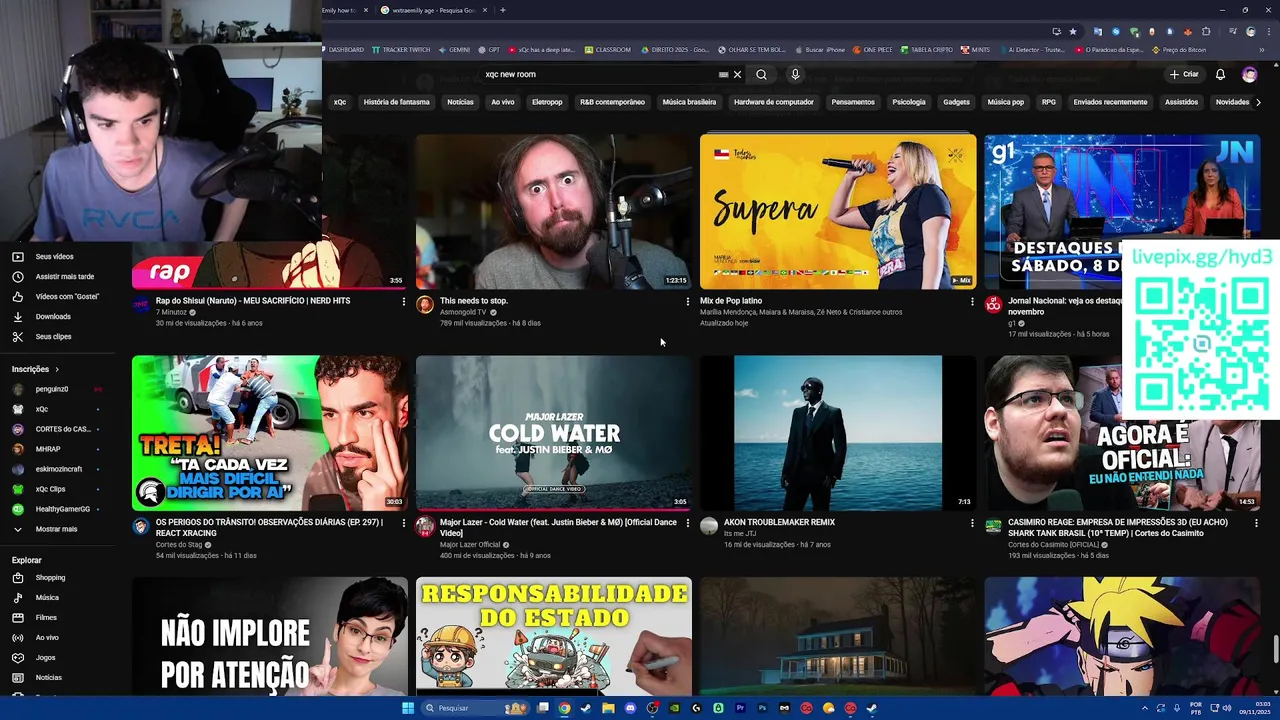This screenshot has height=720, width=1280.
Task: Open new browser tab with plus button
Action: point(502,10)
